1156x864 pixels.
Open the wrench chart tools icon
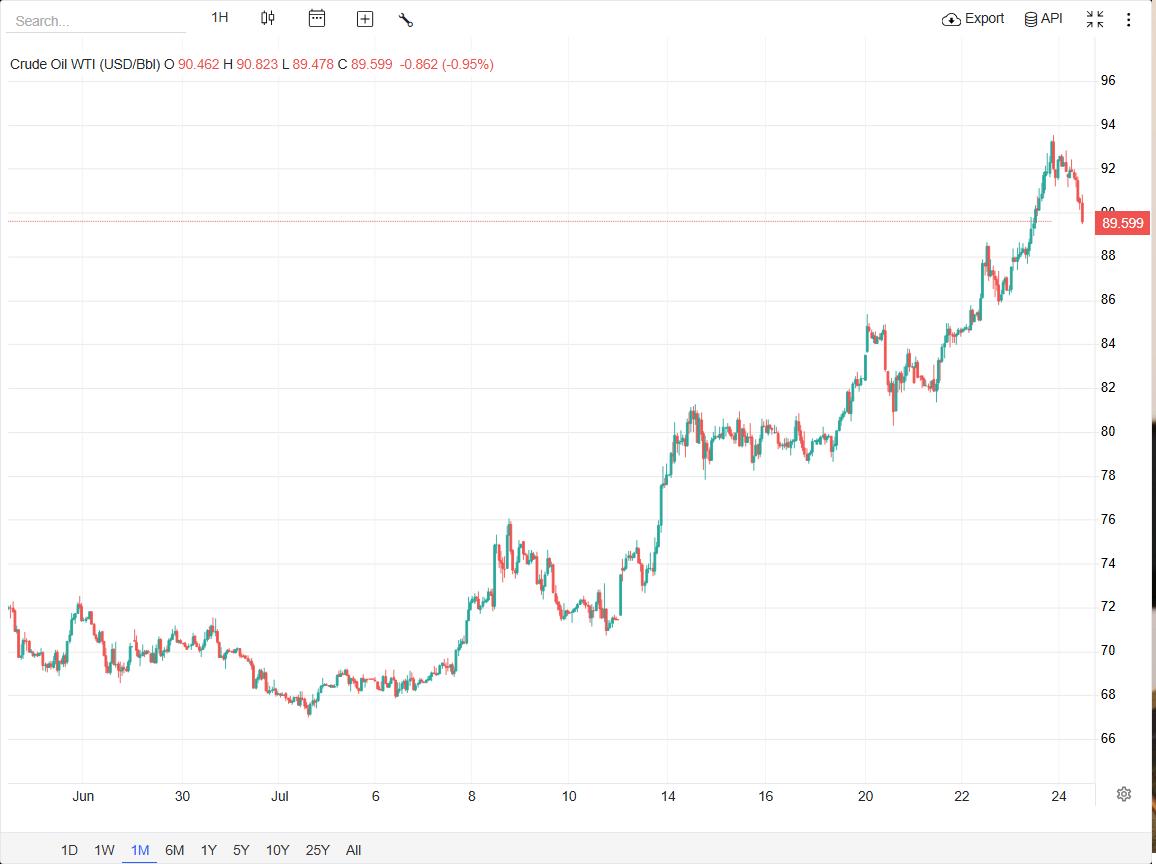click(405, 20)
